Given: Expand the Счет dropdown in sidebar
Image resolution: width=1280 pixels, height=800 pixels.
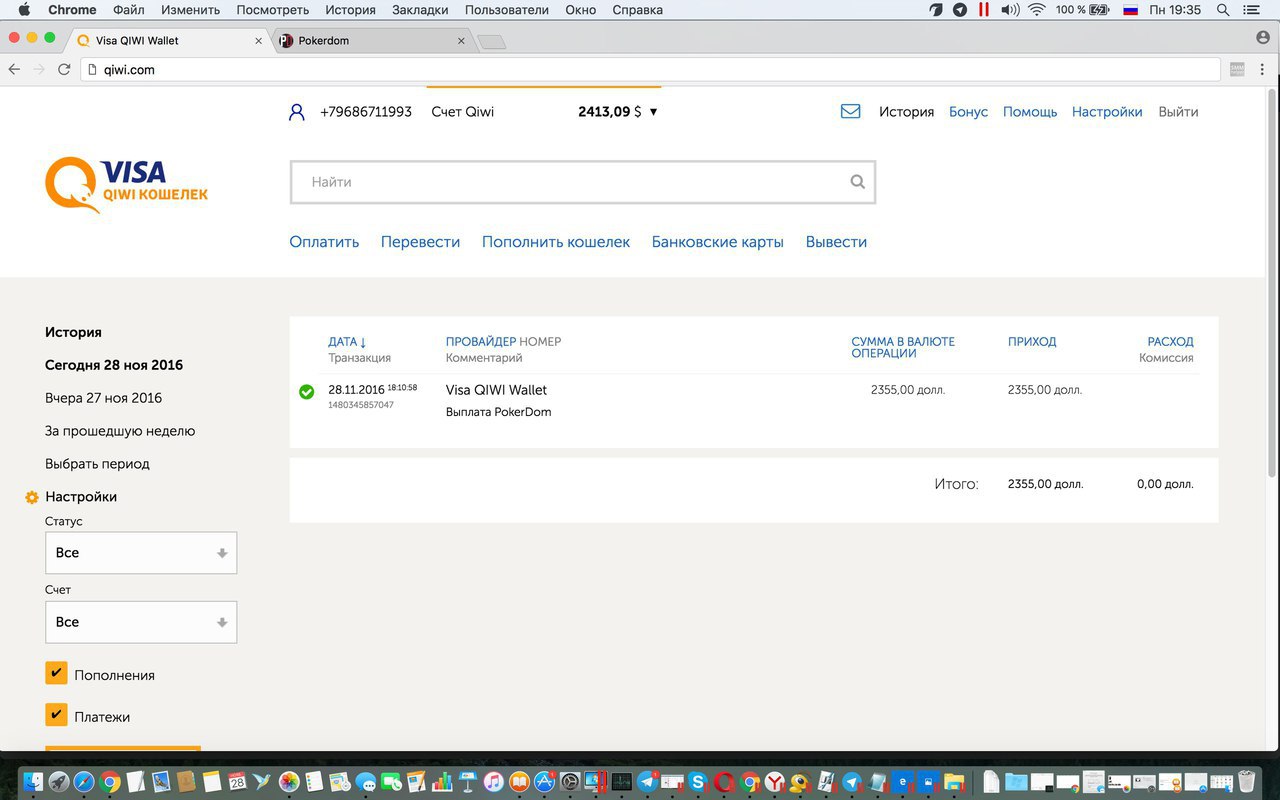Looking at the screenshot, I should point(141,622).
